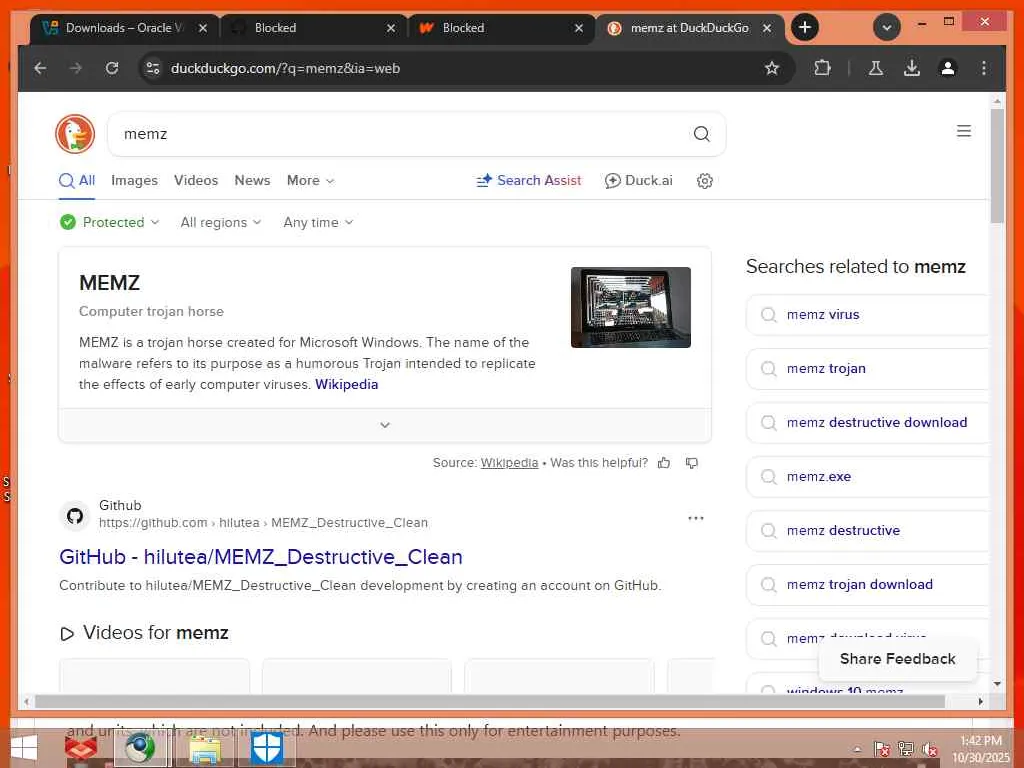Expand the More search categories dropdown

coord(310,181)
